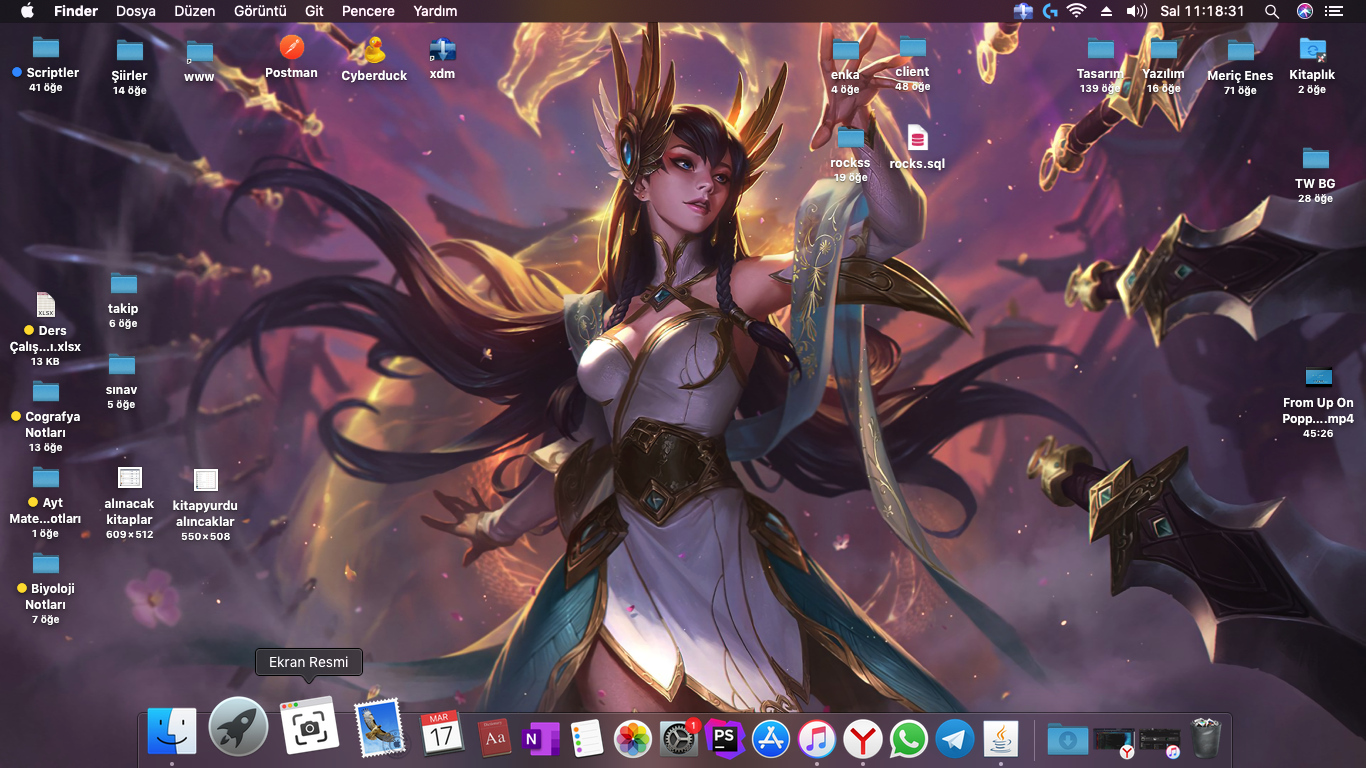Viewport: 1366px width, 768px height.
Task: Launch PhpStorm from the Dock
Action: [725, 739]
